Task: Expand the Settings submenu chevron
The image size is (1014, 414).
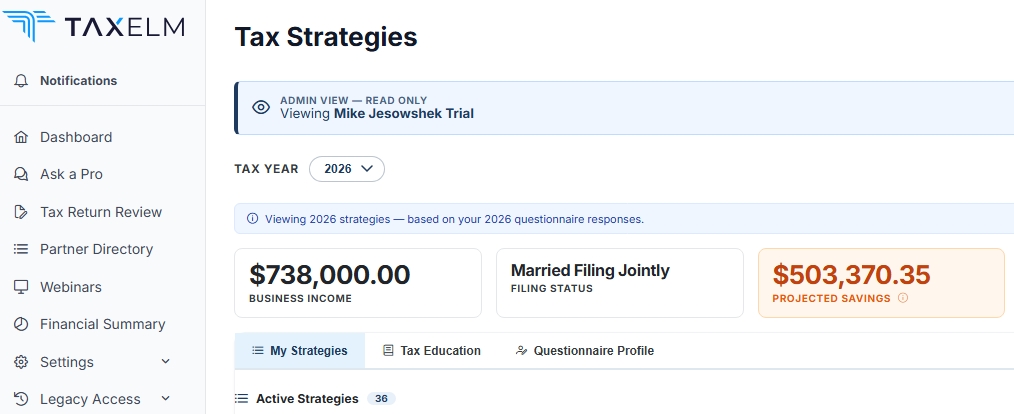Action: point(166,361)
